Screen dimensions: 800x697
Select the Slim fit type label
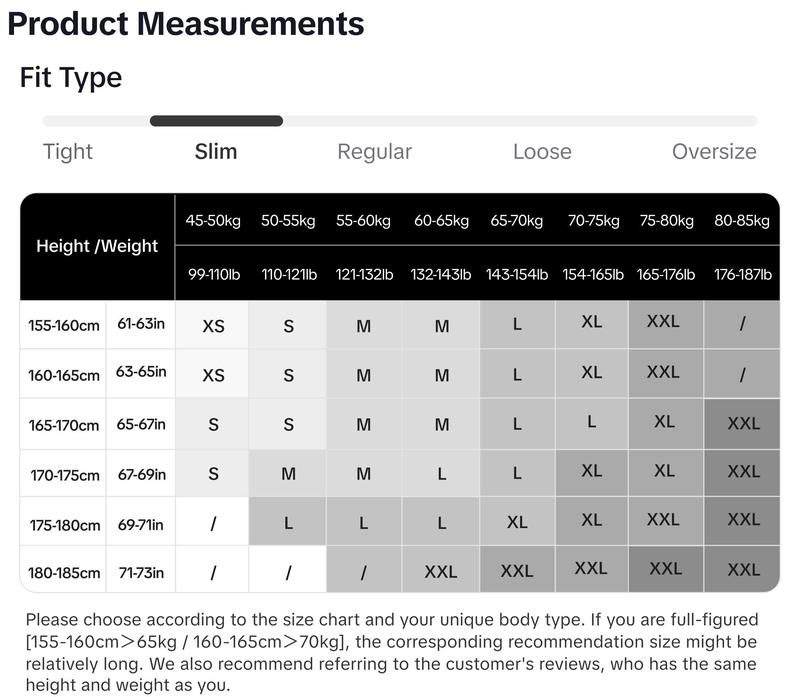click(x=216, y=152)
